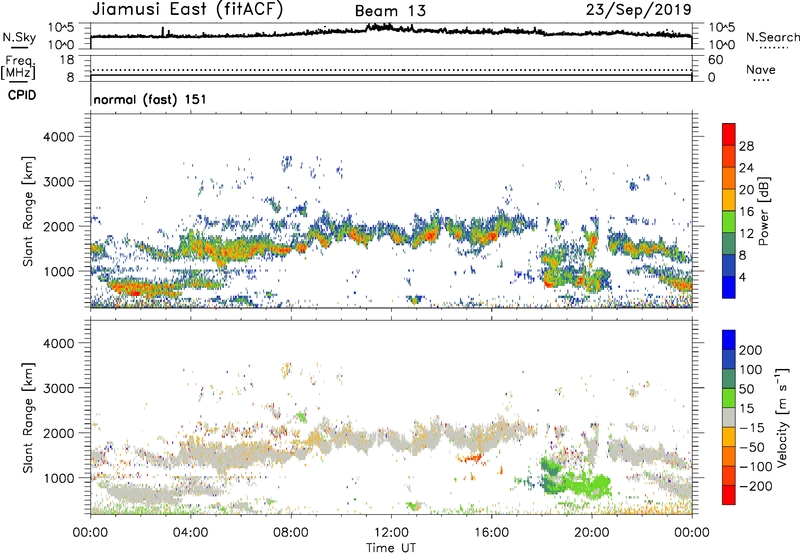The height and width of the screenshot is (554, 800).
Task: Pick the dark green Power segment between 8 and 12
Action: 729,243
